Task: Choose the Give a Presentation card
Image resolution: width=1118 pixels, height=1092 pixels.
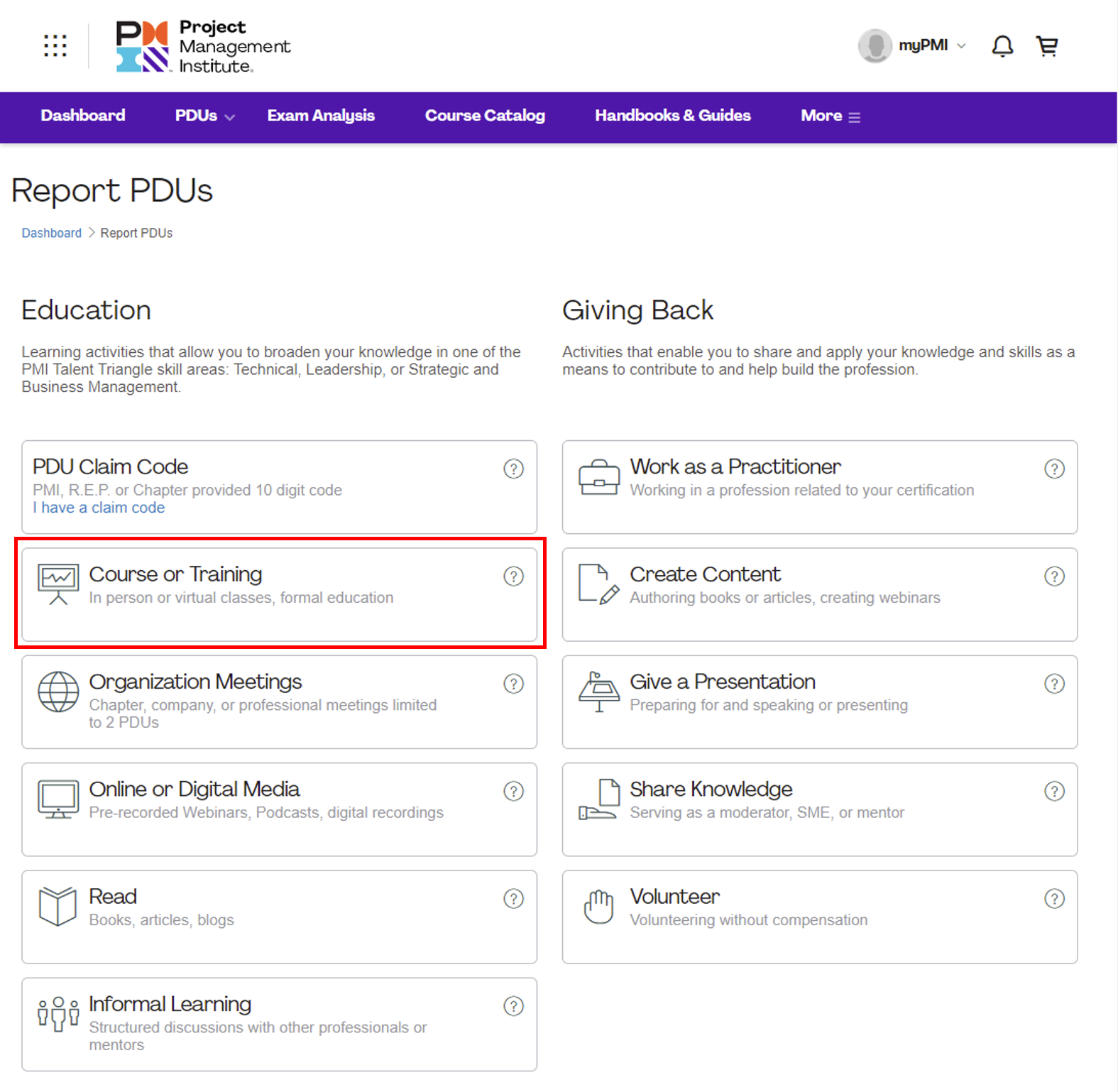Action: click(819, 701)
